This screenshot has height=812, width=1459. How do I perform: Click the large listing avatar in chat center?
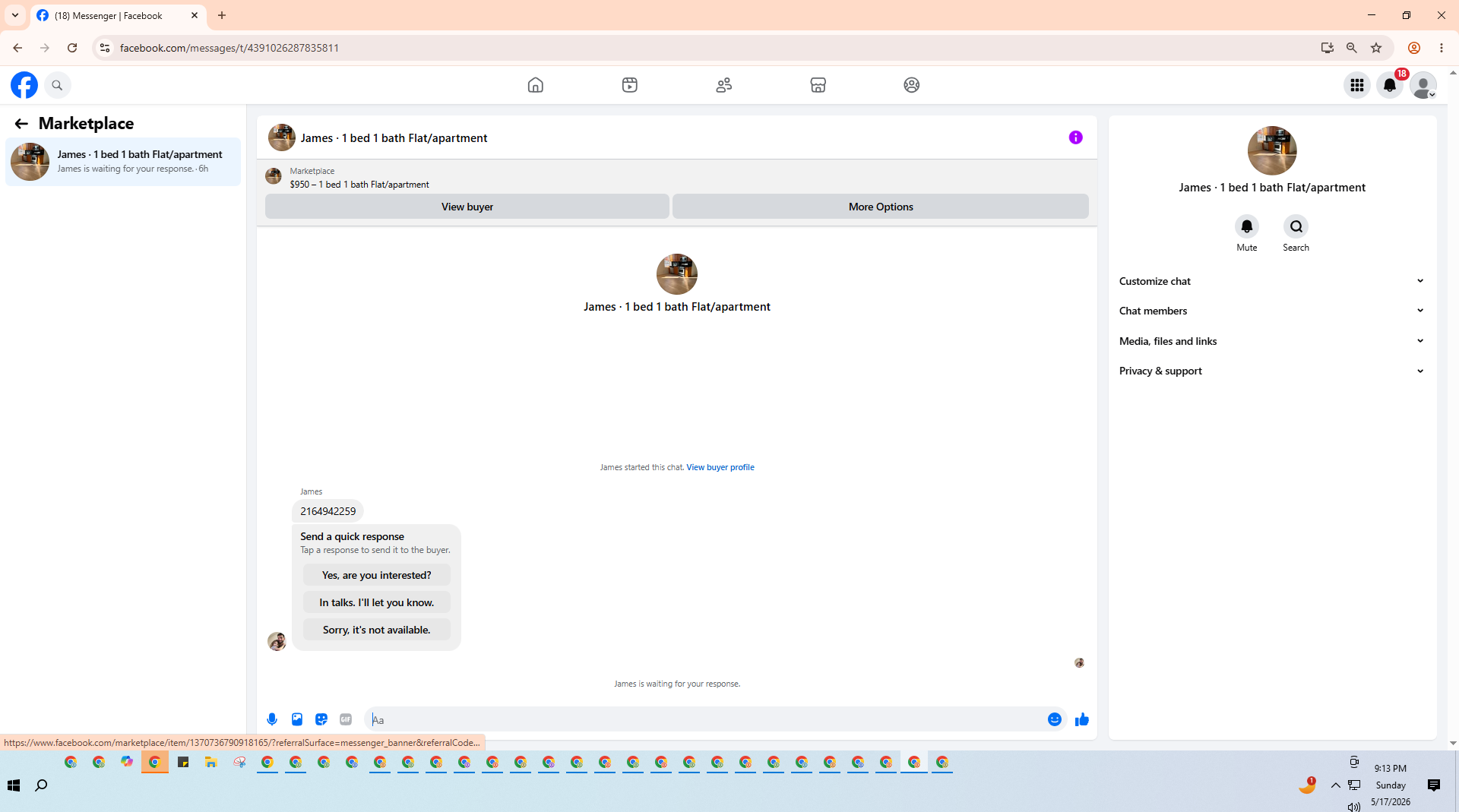677,274
